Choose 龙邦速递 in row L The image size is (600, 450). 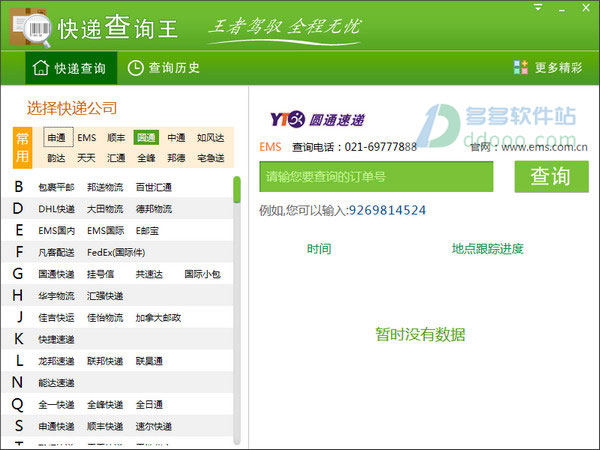click(x=56, y=361)
